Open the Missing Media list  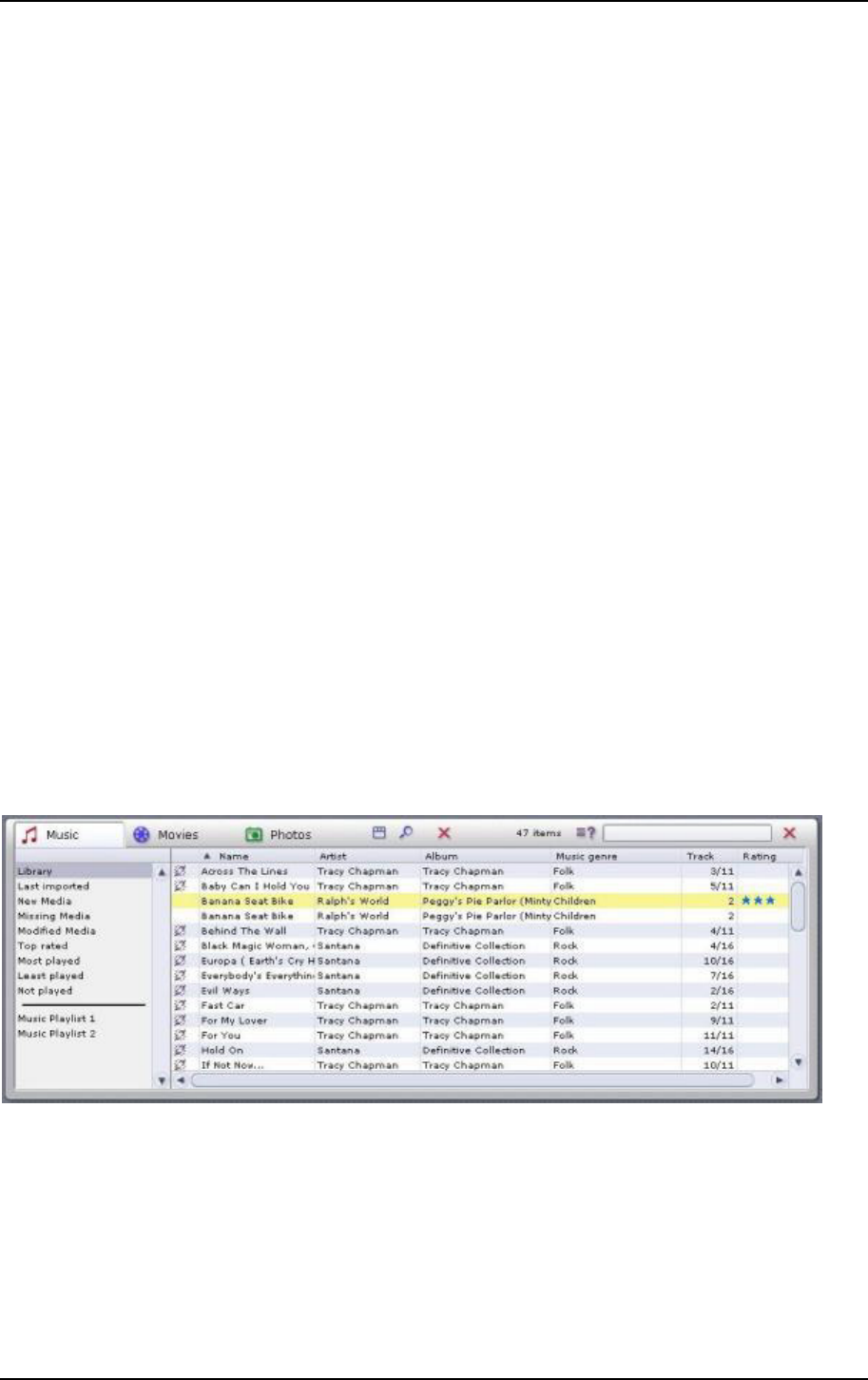52,916
